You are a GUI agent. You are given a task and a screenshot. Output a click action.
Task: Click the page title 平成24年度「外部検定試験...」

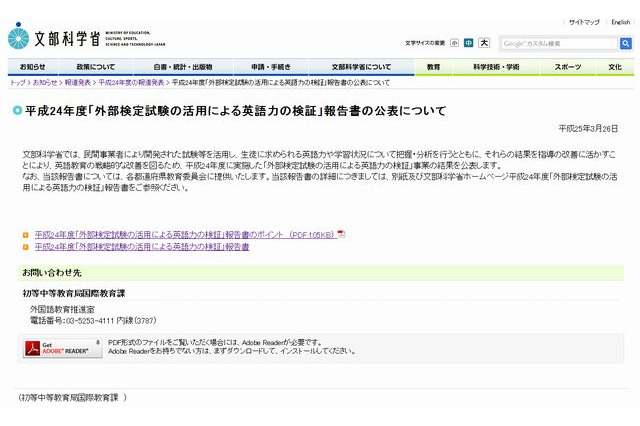[x=236, y=111]
